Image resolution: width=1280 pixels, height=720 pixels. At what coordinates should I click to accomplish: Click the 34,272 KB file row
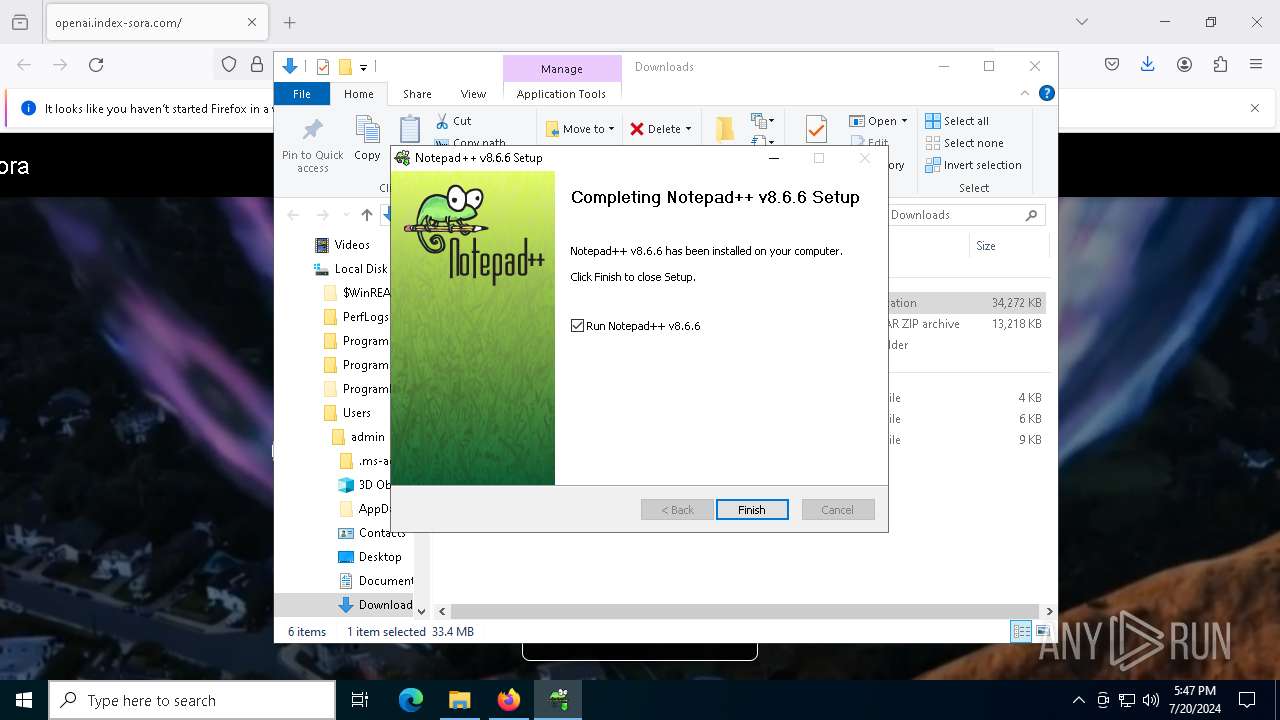click(967, 303)
